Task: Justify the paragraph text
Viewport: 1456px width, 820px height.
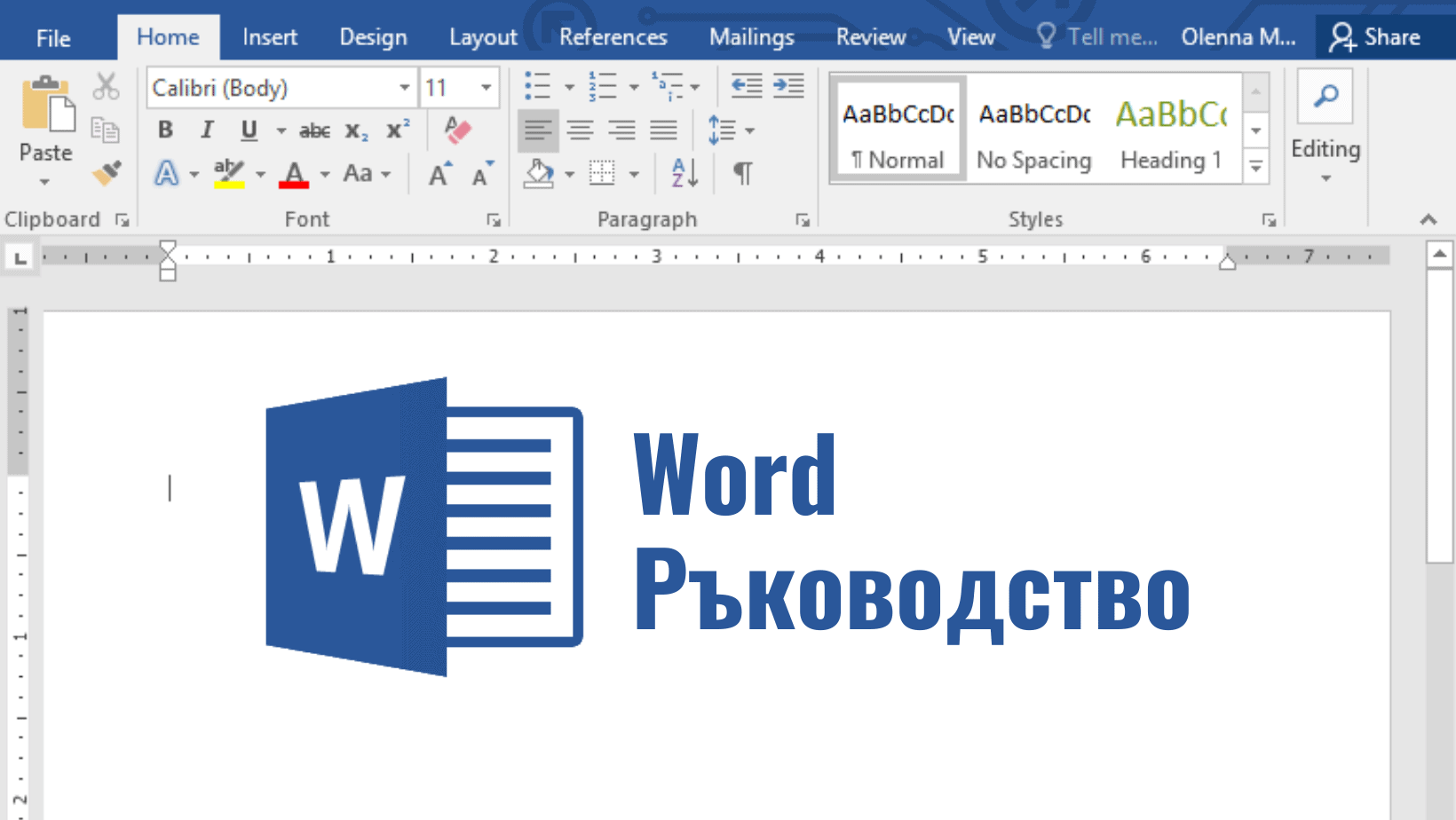Action: (663, 130)
